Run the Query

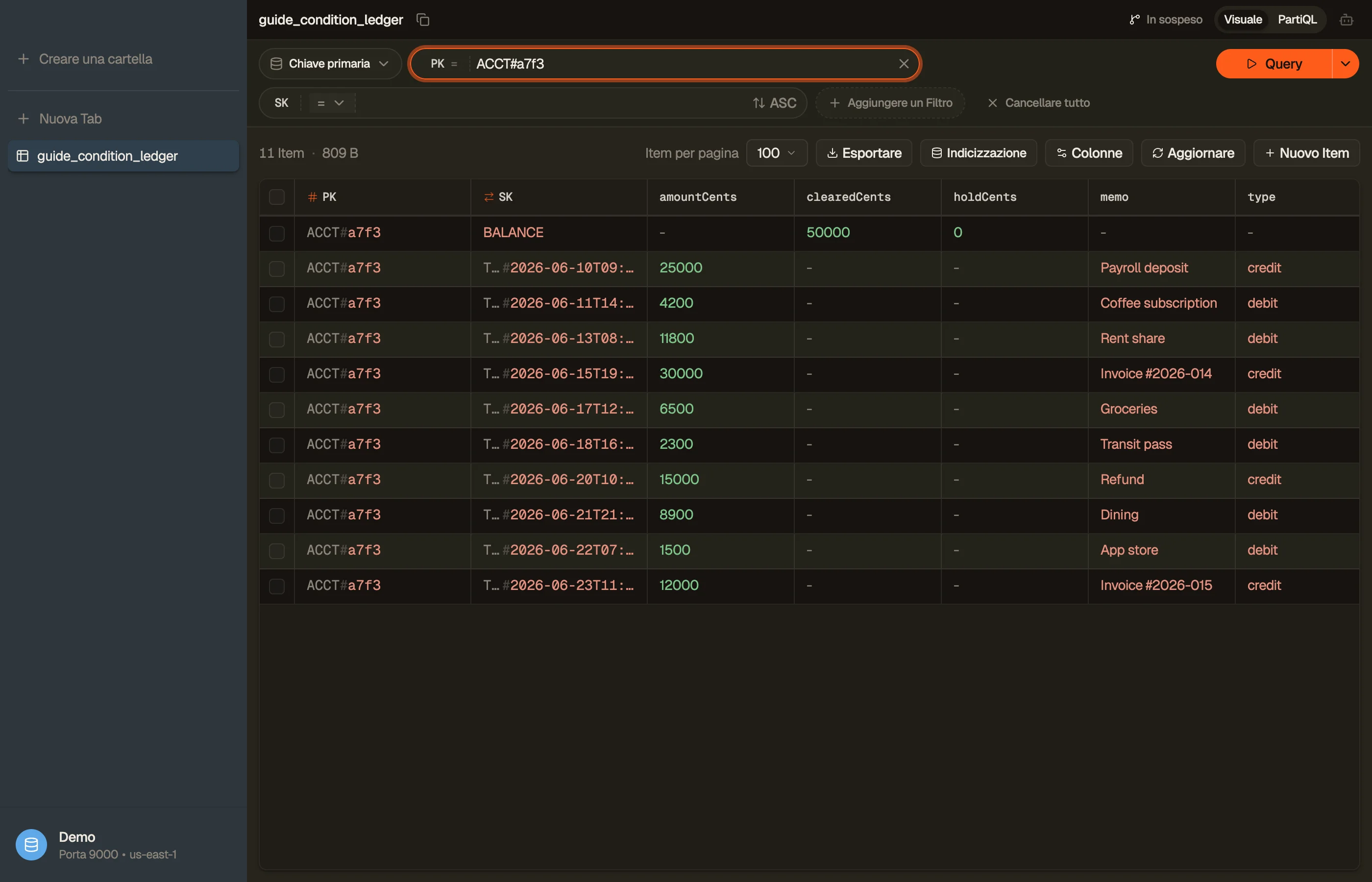(1274, 64)
